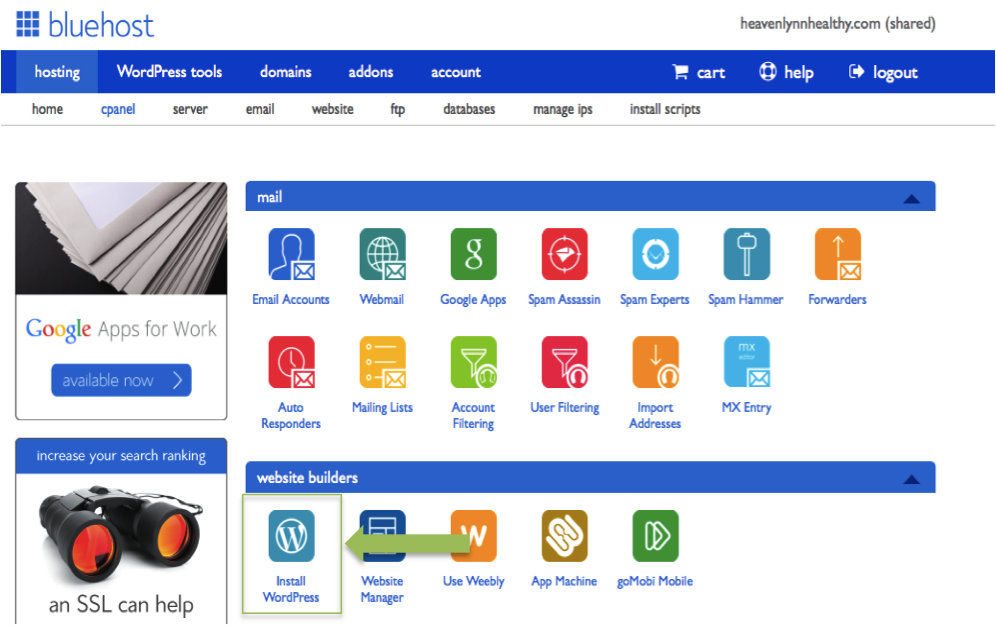
Task: Open install scripts submenu
Action: coord(664,109)
